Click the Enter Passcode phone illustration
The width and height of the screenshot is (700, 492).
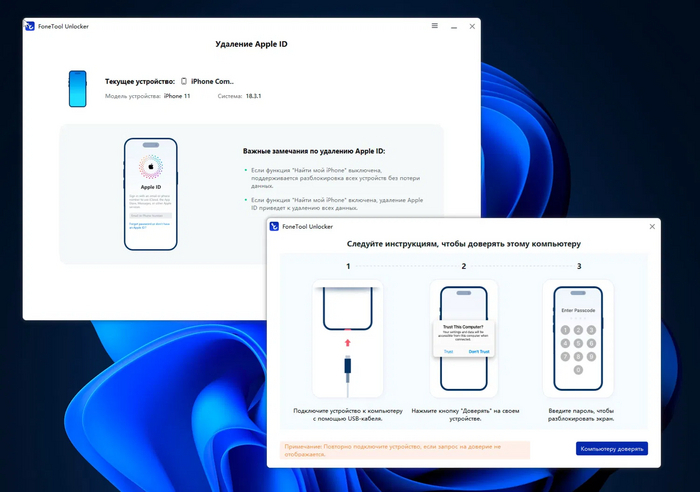578,339
